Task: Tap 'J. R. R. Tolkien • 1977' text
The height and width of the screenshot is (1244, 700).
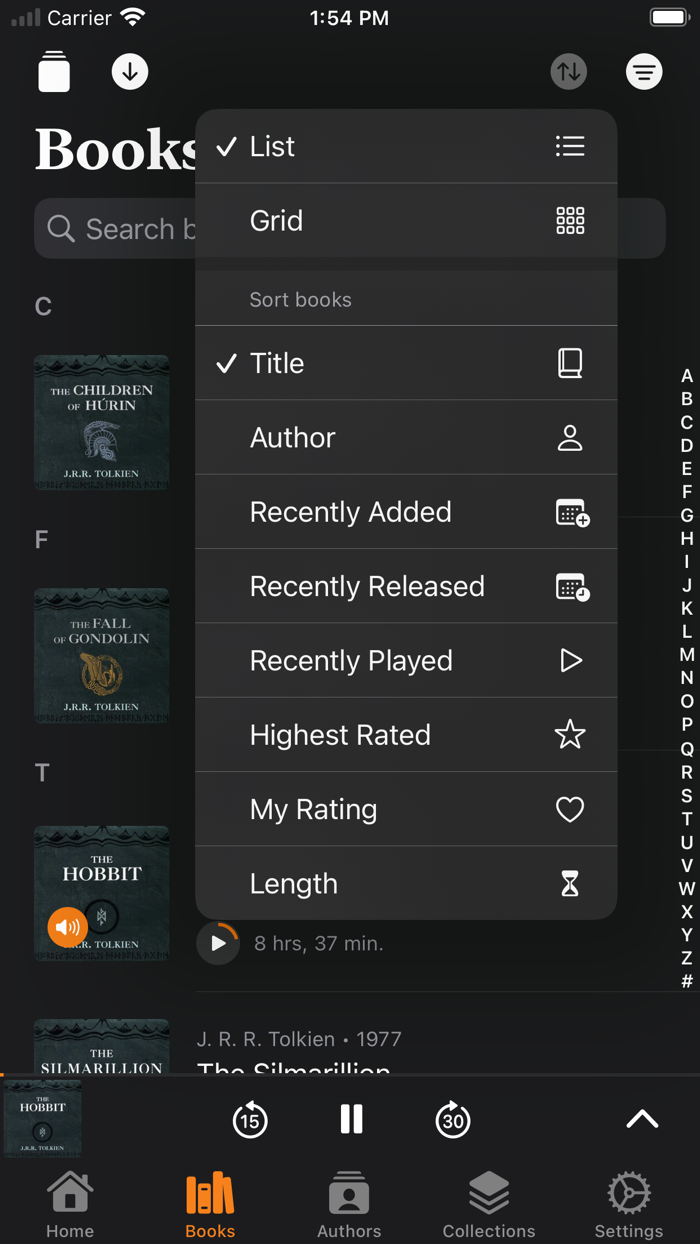Action: pos(299,1039)
